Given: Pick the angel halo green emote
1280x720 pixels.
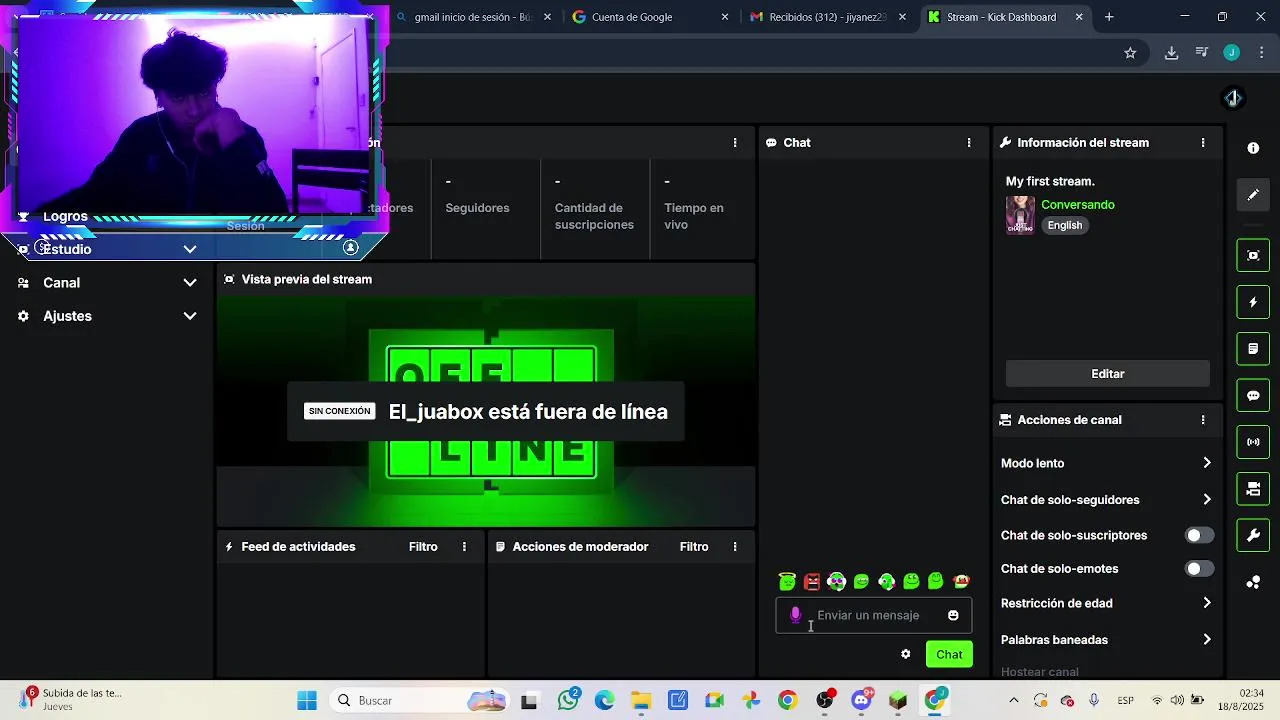Looking at the screenshot, I should tap(787, 581).
